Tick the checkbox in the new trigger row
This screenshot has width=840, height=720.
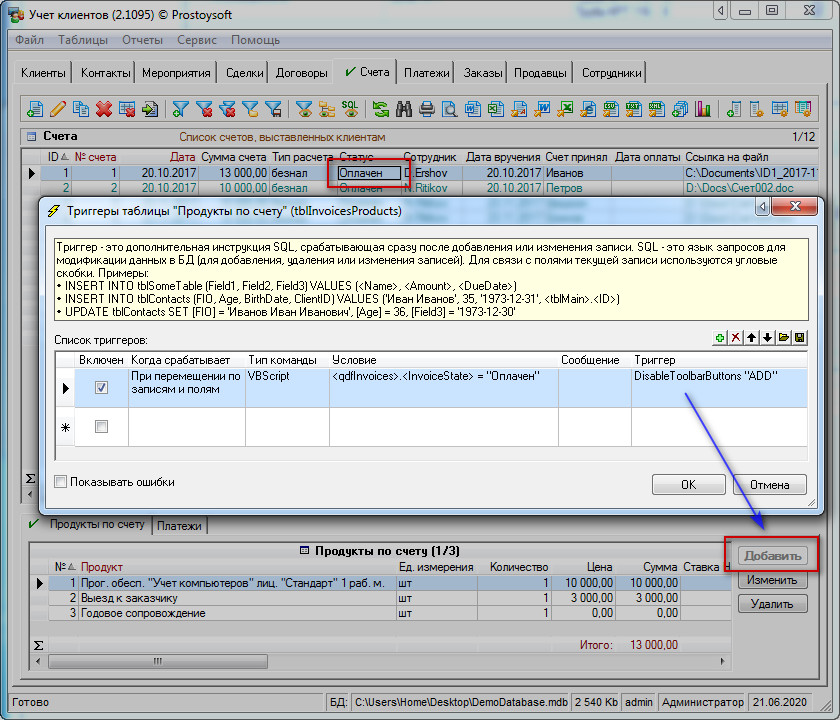pos(101,427)
